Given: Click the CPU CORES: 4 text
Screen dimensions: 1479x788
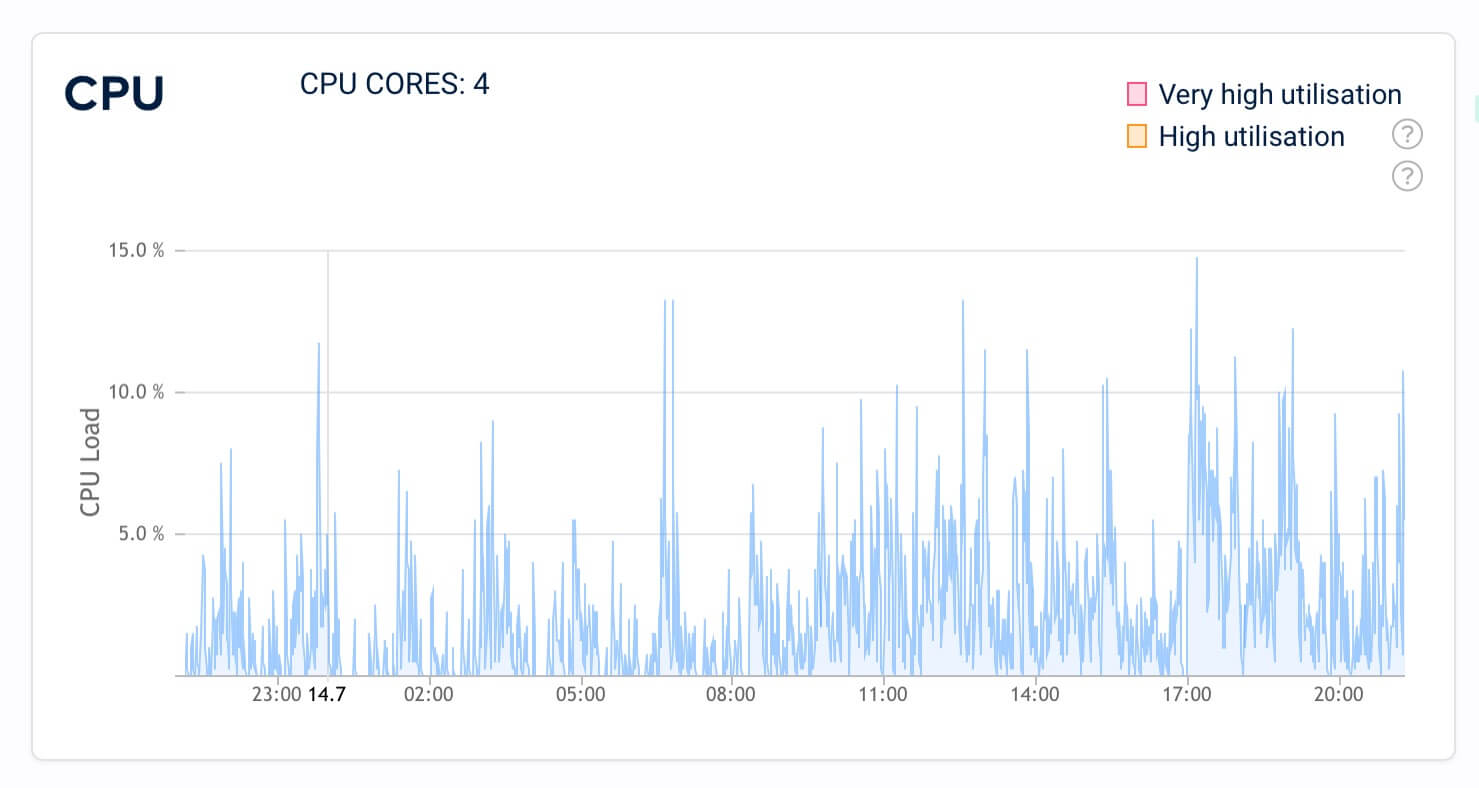Looking at the screenshot, I should point(394,84).
